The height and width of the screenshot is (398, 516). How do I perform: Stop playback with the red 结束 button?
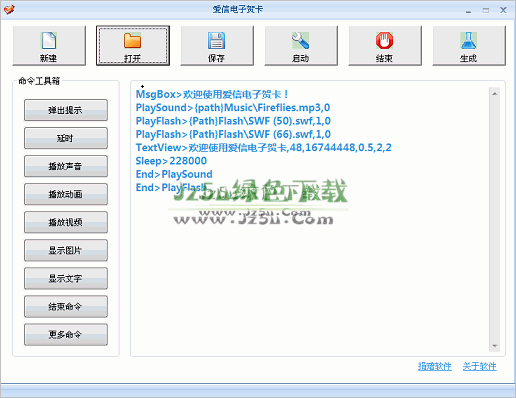[x=385, y=46]
